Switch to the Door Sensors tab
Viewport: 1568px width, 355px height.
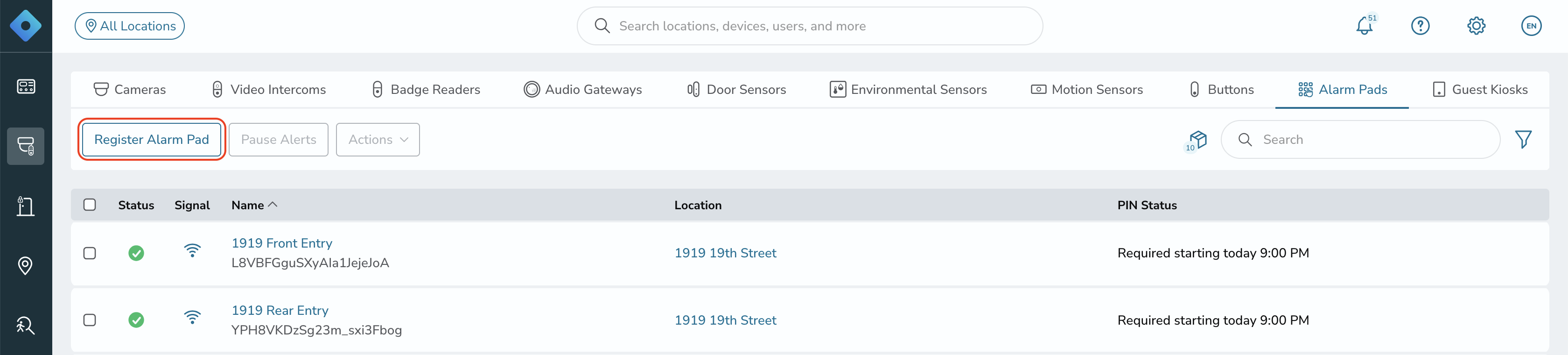click(x=736, y=90)
